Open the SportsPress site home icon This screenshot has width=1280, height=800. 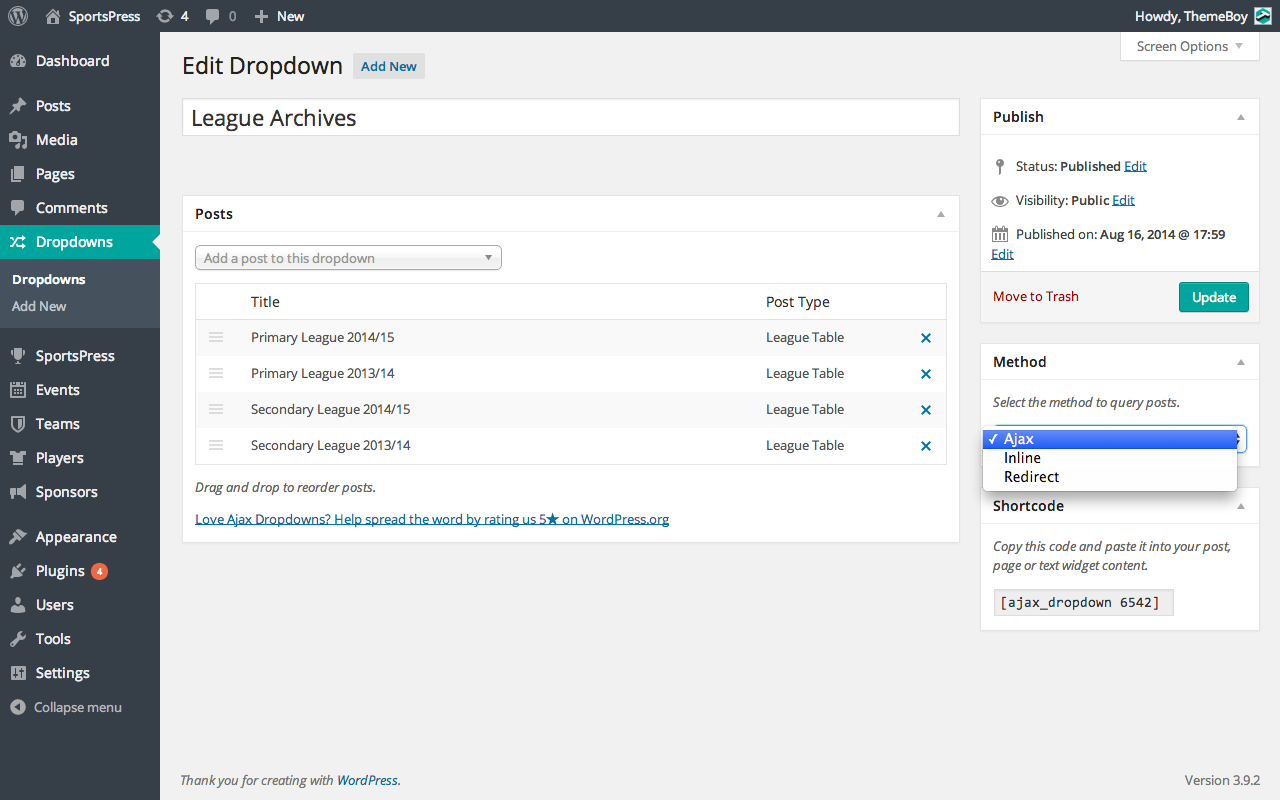click(52, 16)
